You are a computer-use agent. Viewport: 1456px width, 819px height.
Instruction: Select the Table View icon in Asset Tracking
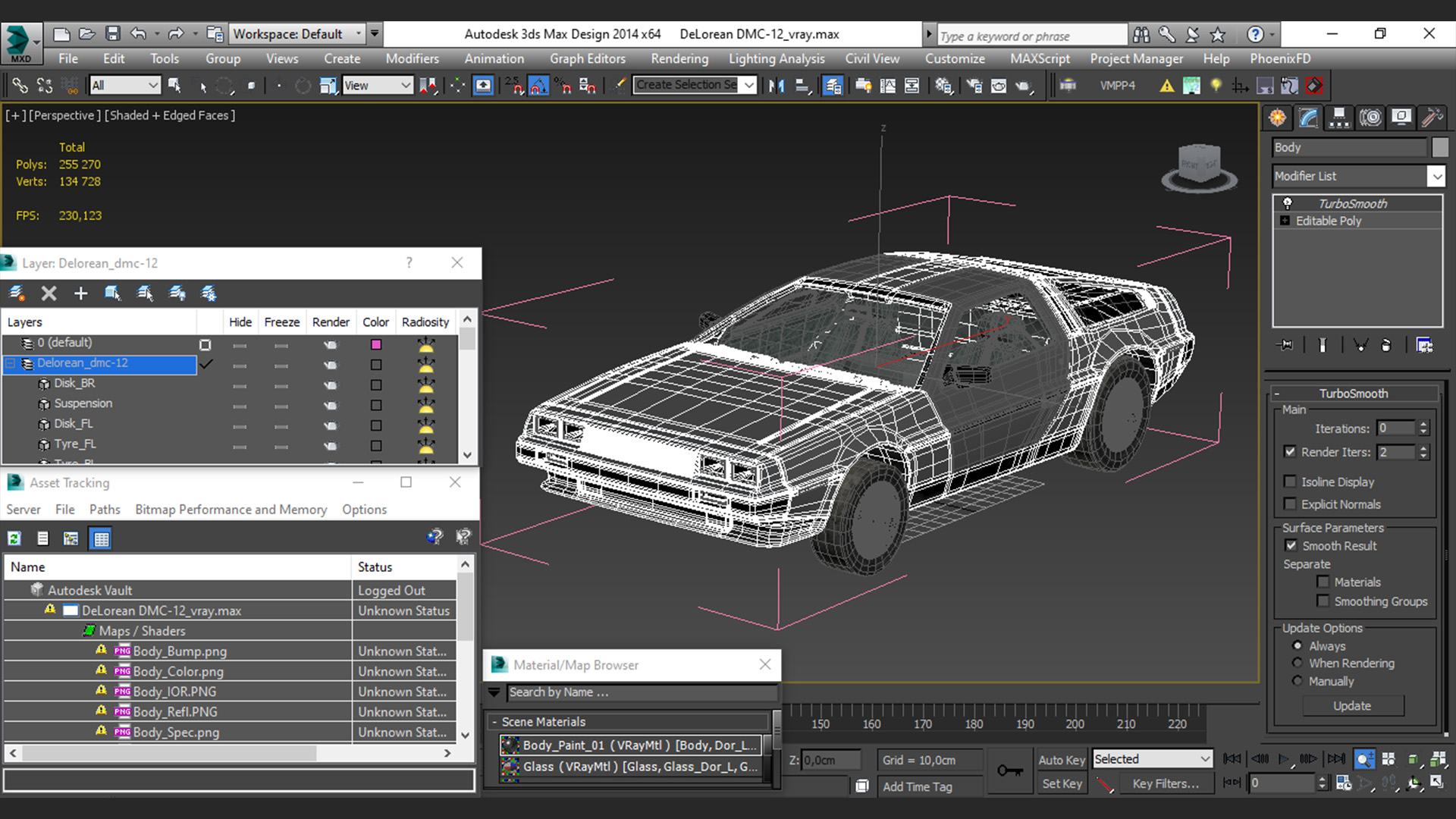[101, 538]
